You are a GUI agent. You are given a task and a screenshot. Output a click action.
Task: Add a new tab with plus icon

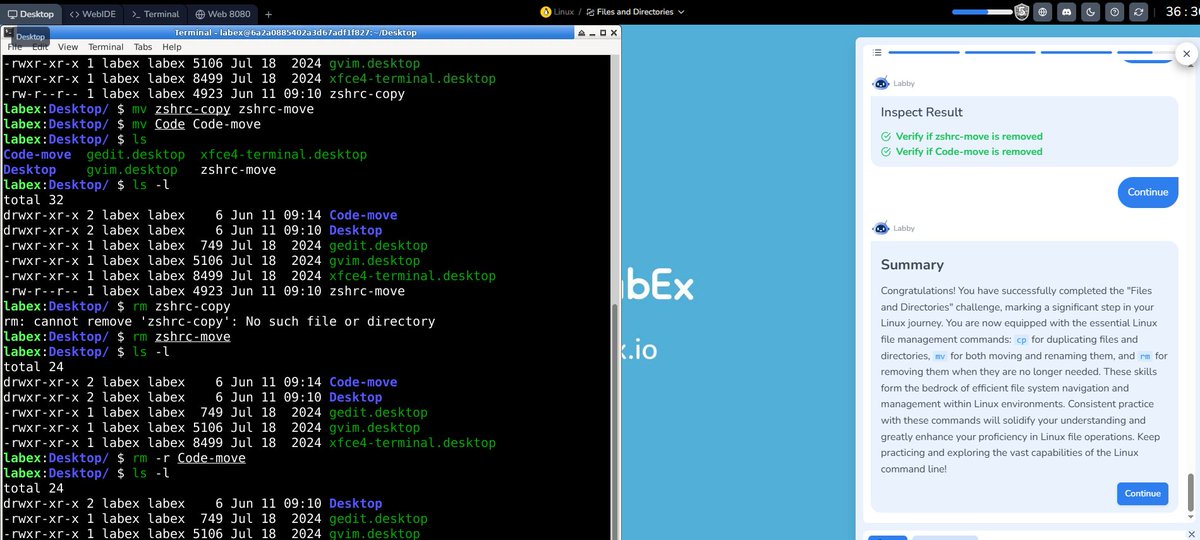(x=268, y=14)
